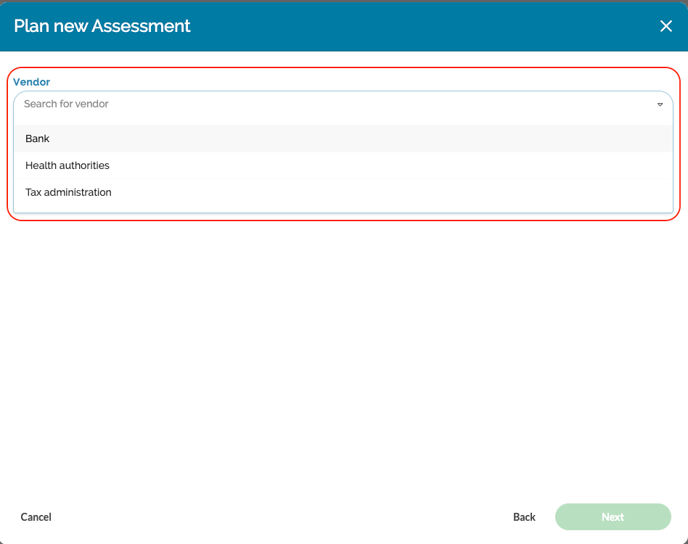
Task: Select Bank from the vendor list
Action: coord(38,139)
